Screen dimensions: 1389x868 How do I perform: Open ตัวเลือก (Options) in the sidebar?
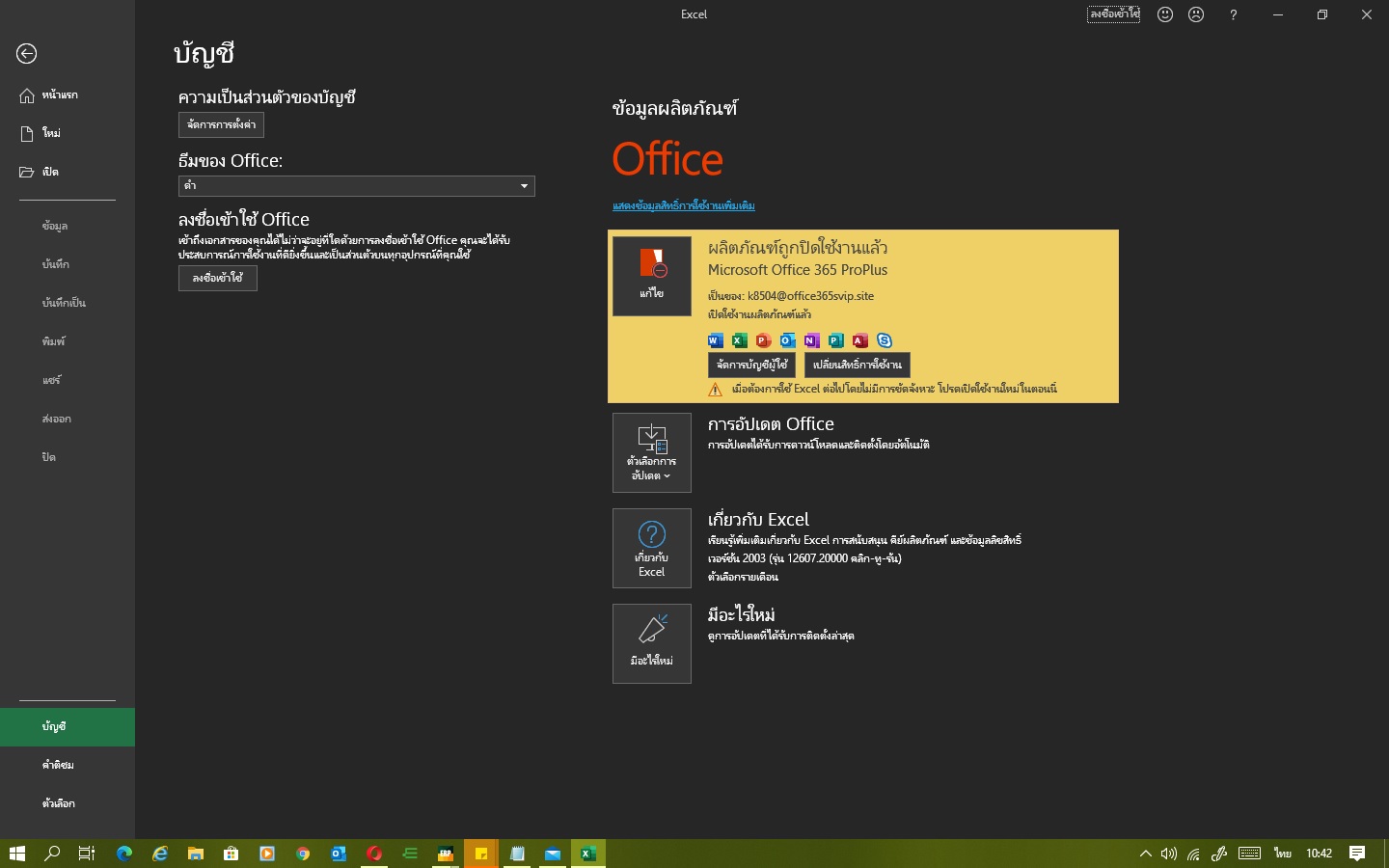pyautogui.click(x=68, y=803)
